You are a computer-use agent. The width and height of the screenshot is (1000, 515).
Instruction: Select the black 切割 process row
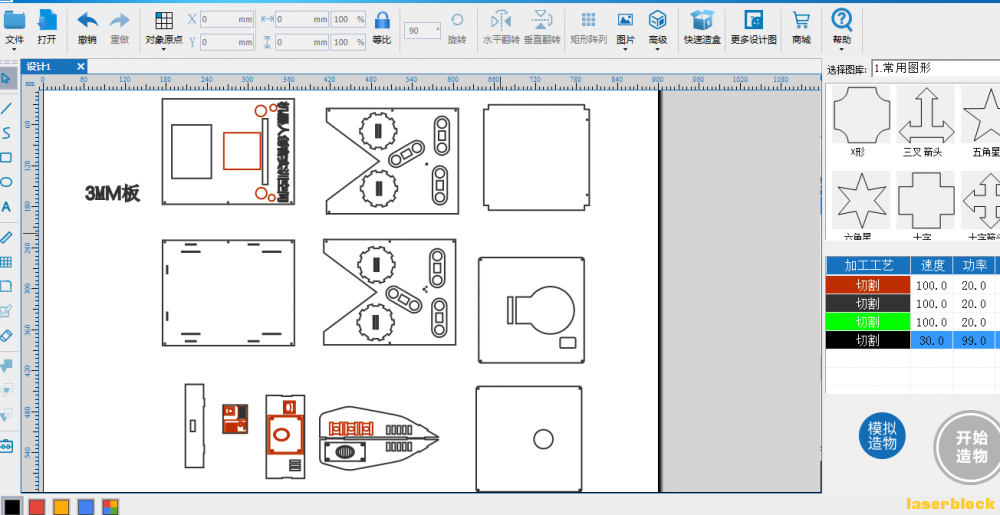(868, 340)
